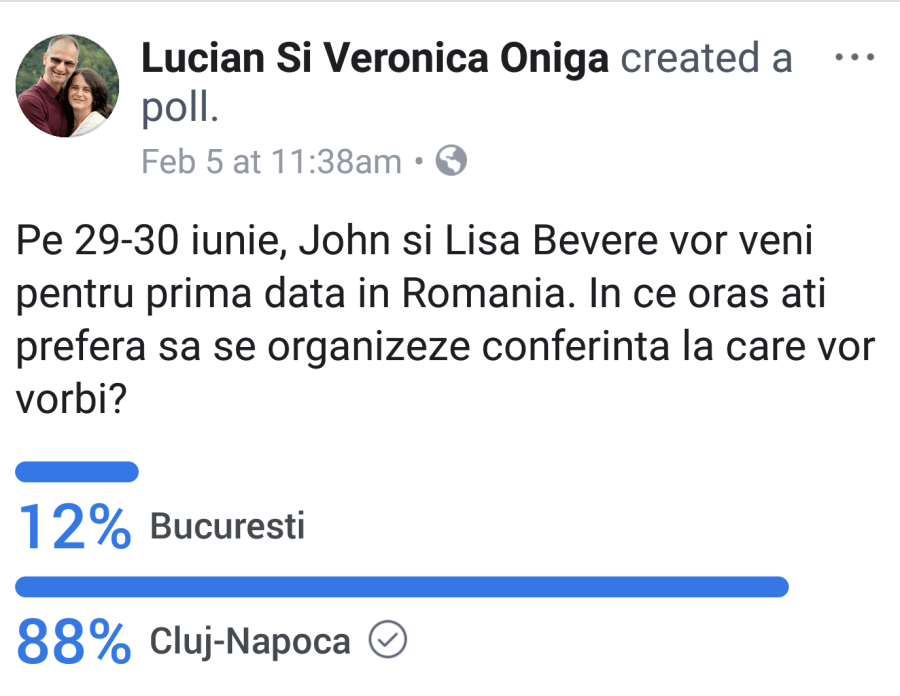Click the long Cluj-Napoca result bar
Screen dimensions: 900x696
pos(402,587)
